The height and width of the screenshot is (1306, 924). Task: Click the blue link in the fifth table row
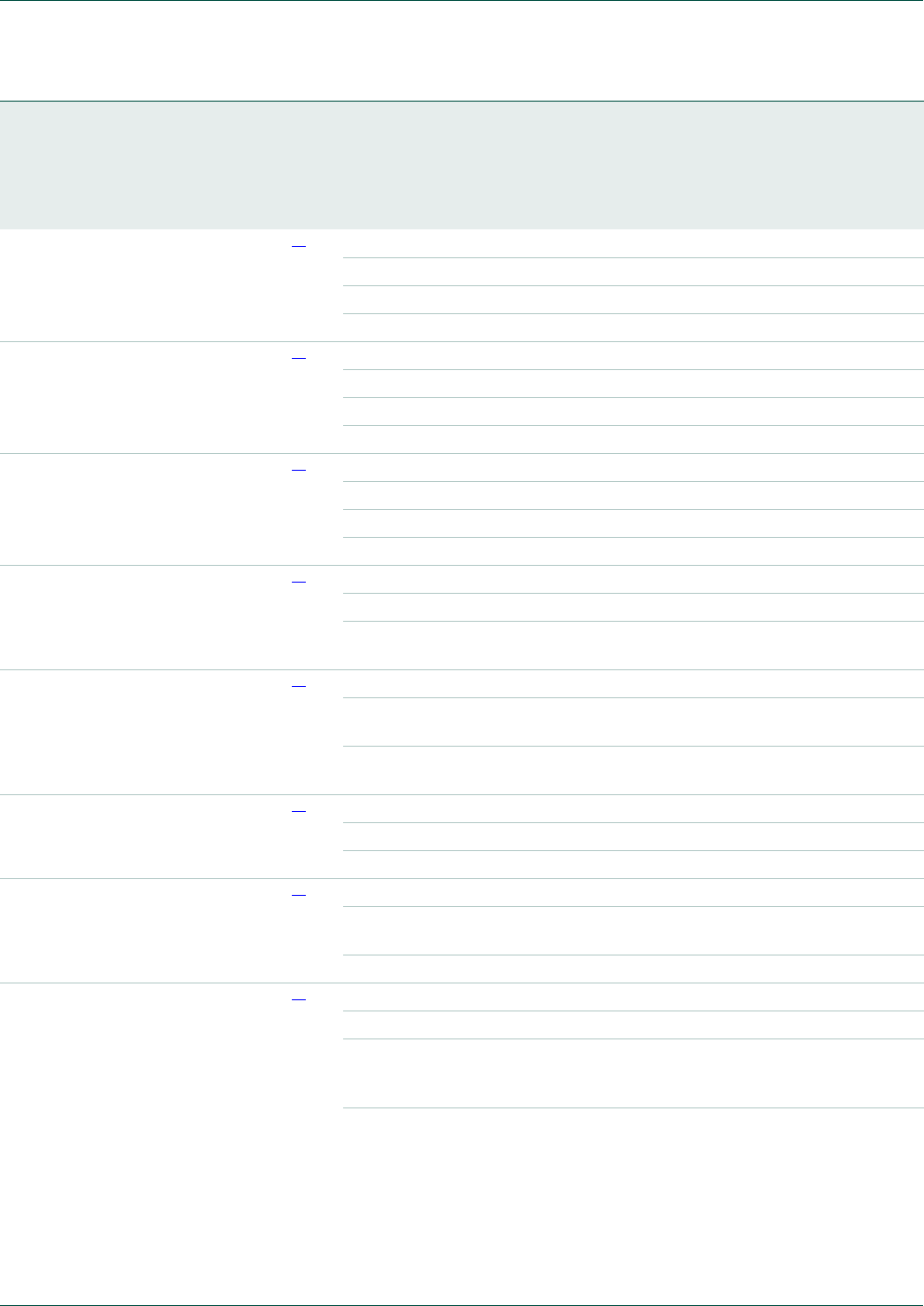click(298, 686)
